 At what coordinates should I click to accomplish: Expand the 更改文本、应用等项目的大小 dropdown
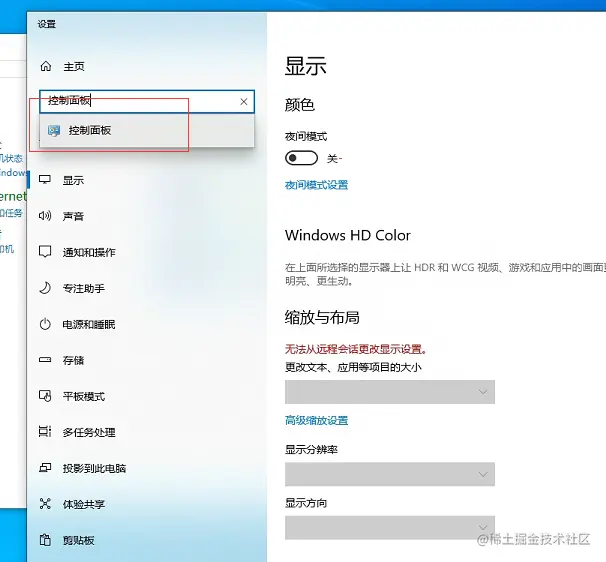(x=390, y=392)
